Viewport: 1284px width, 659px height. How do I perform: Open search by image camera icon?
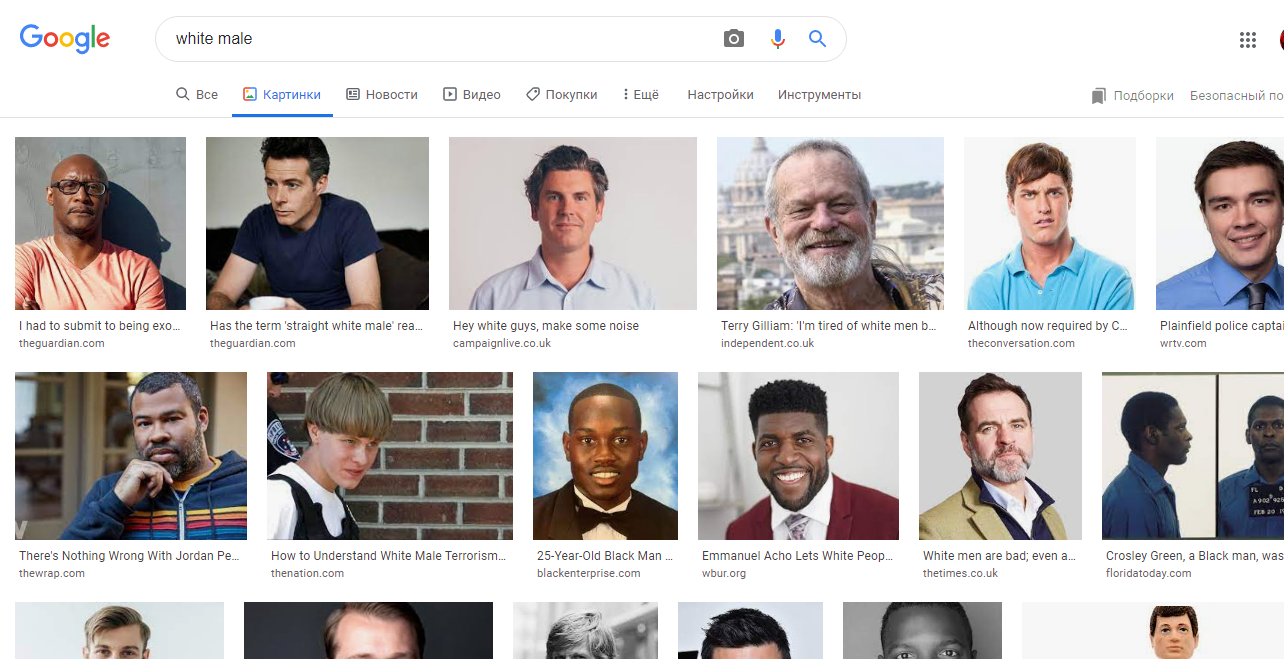click(734, 39)
